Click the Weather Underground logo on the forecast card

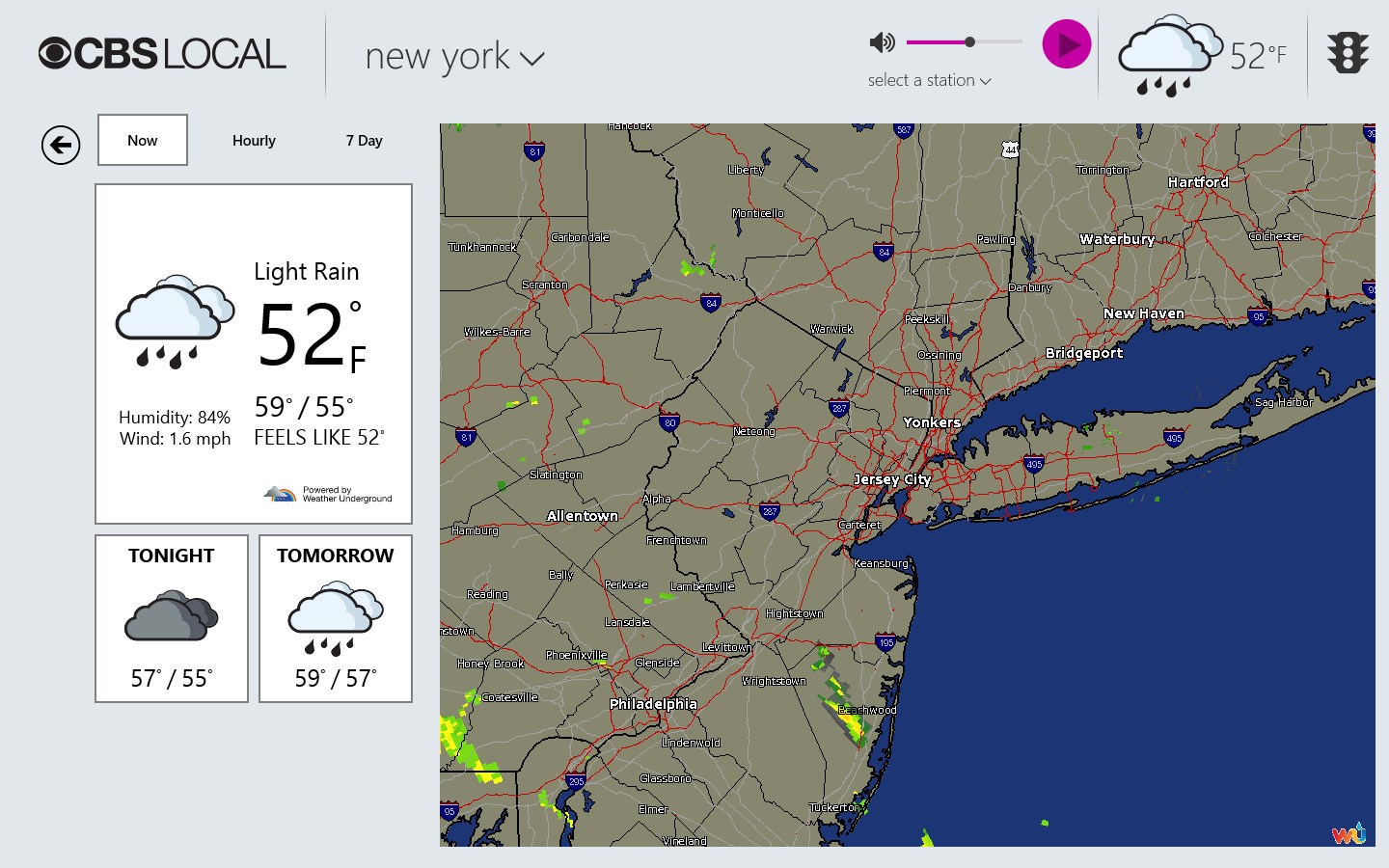click(x=283, y=494)
